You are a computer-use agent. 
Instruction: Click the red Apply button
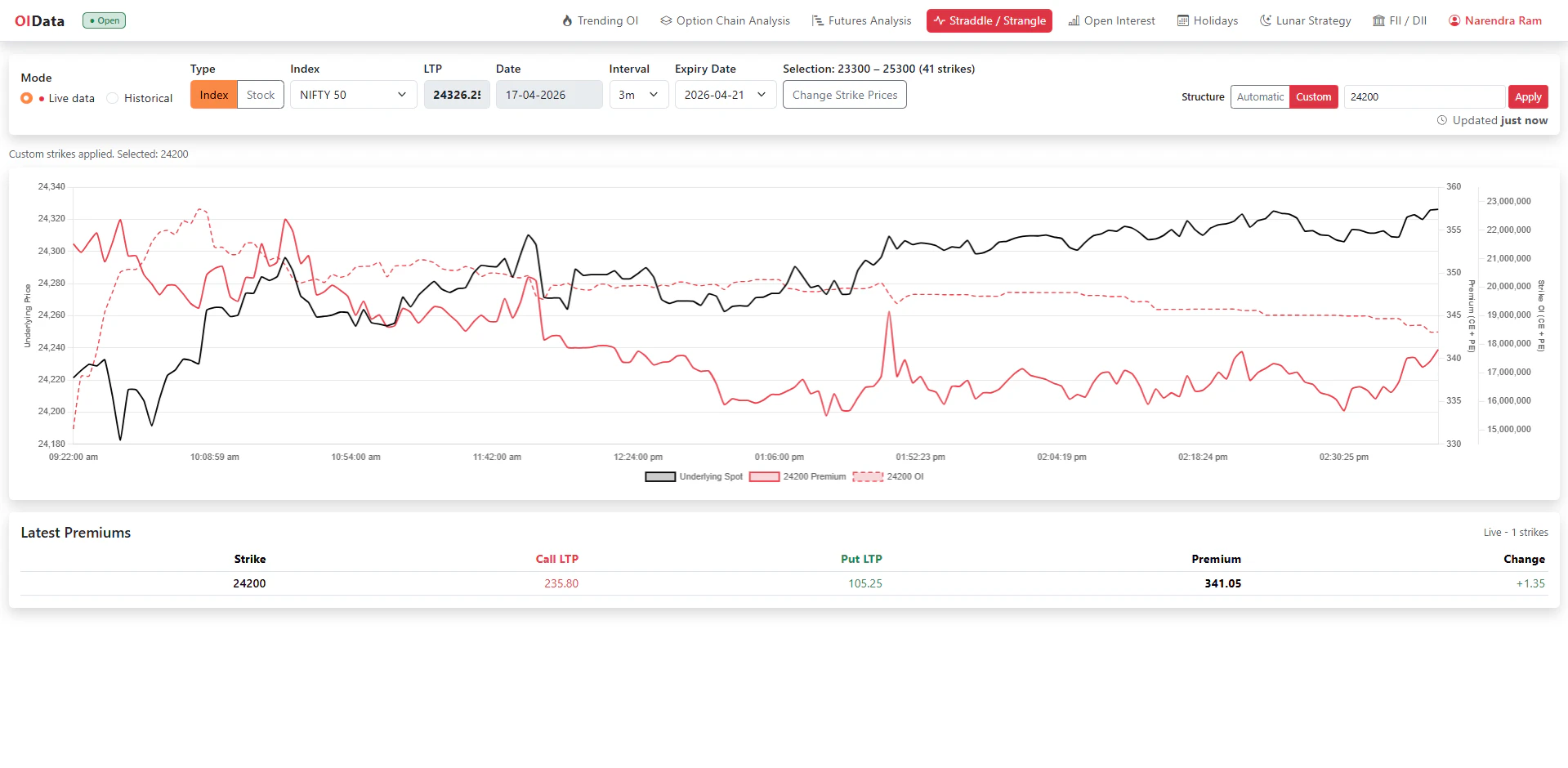click(1528, 96)
